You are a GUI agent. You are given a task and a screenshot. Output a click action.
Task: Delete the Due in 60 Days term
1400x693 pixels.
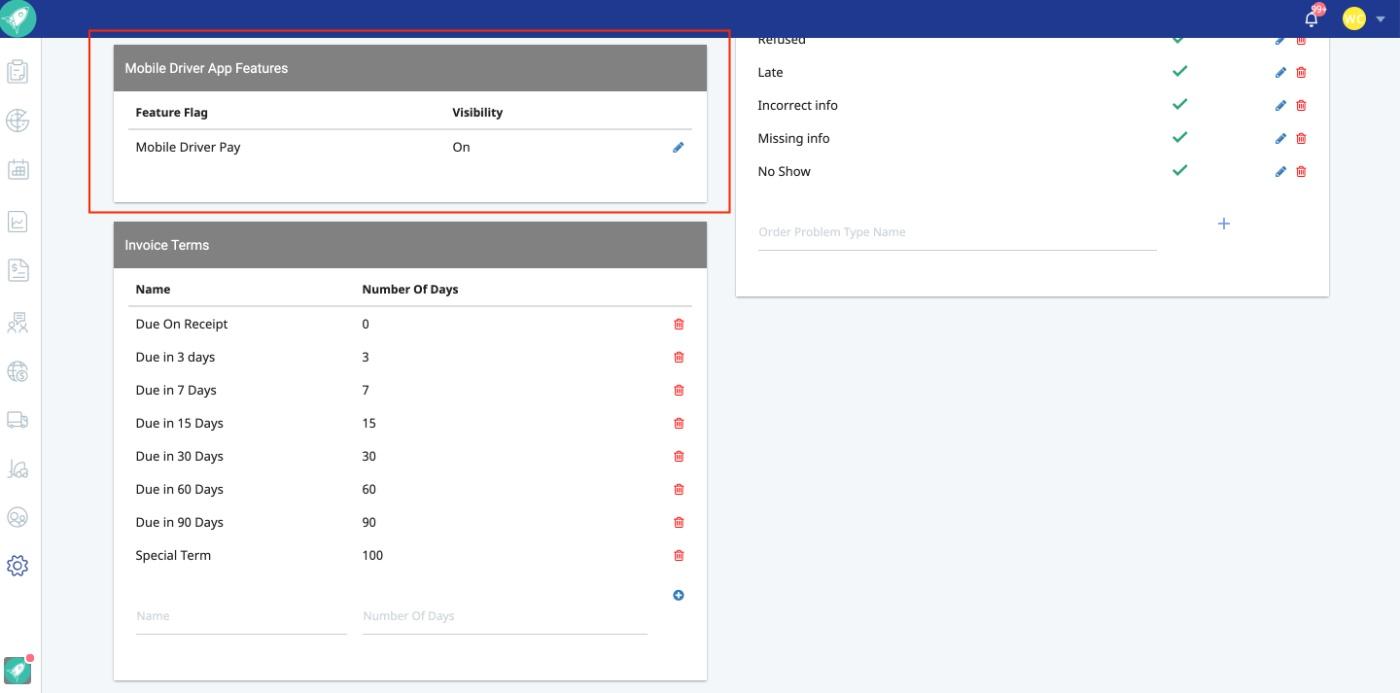pos(679,489)
